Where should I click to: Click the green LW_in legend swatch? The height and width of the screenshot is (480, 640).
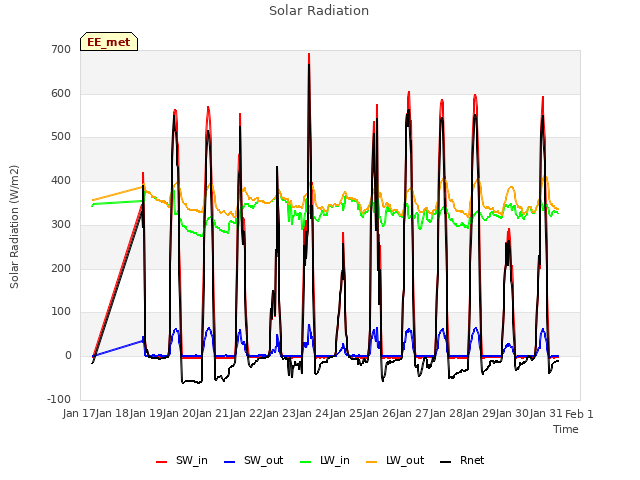306,462
